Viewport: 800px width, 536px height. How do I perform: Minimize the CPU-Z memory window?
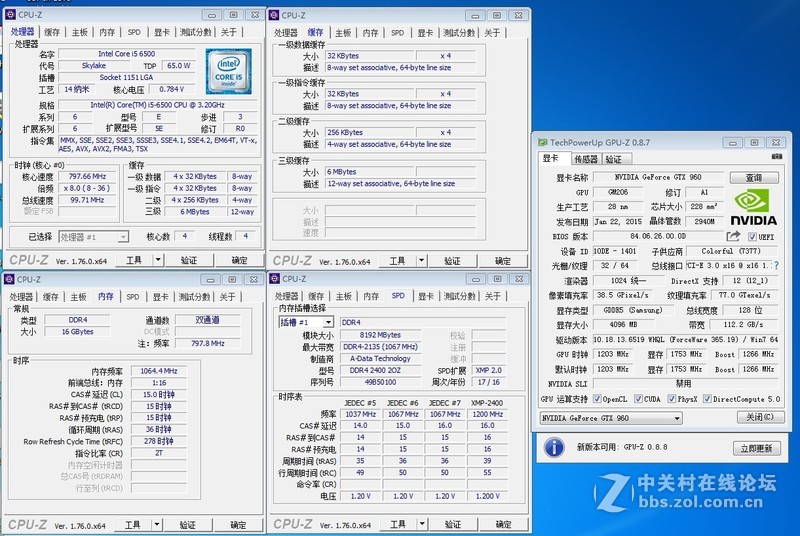[x=210, y=279]
